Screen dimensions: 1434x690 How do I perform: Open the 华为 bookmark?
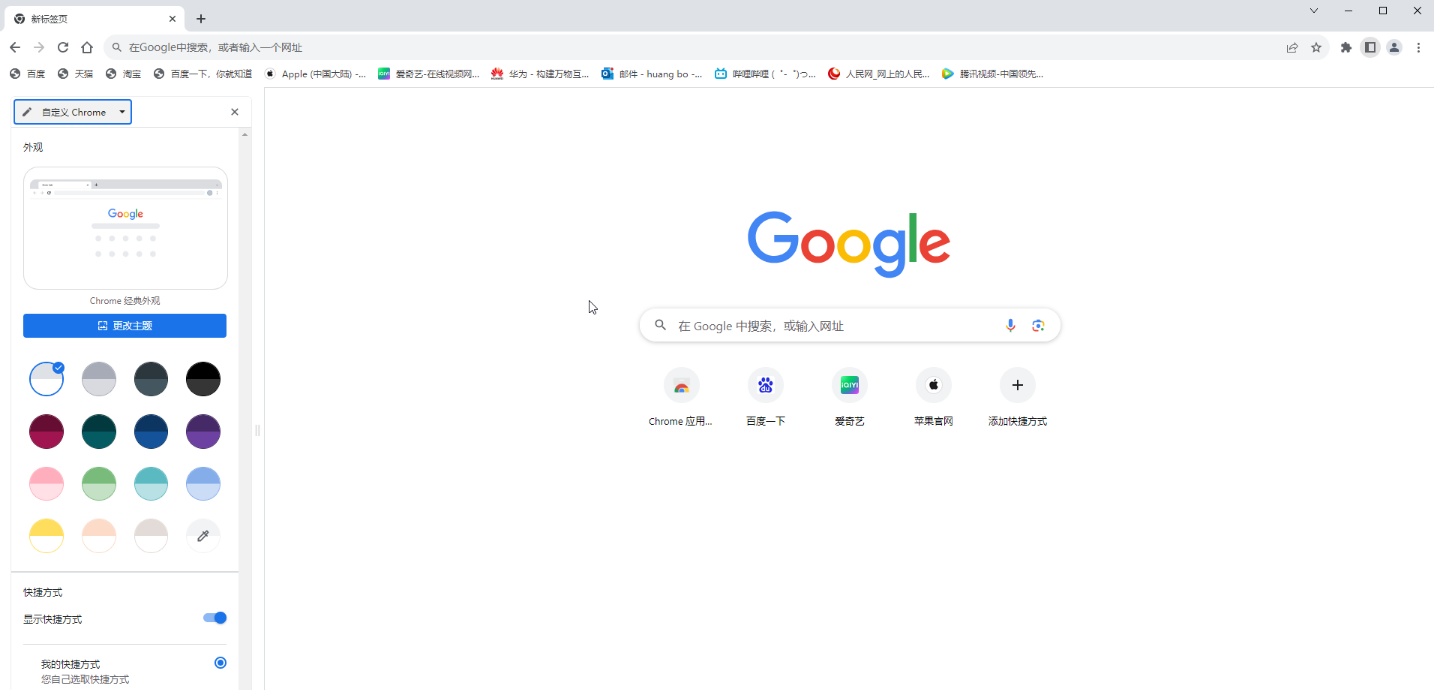(x=540, y=73)
